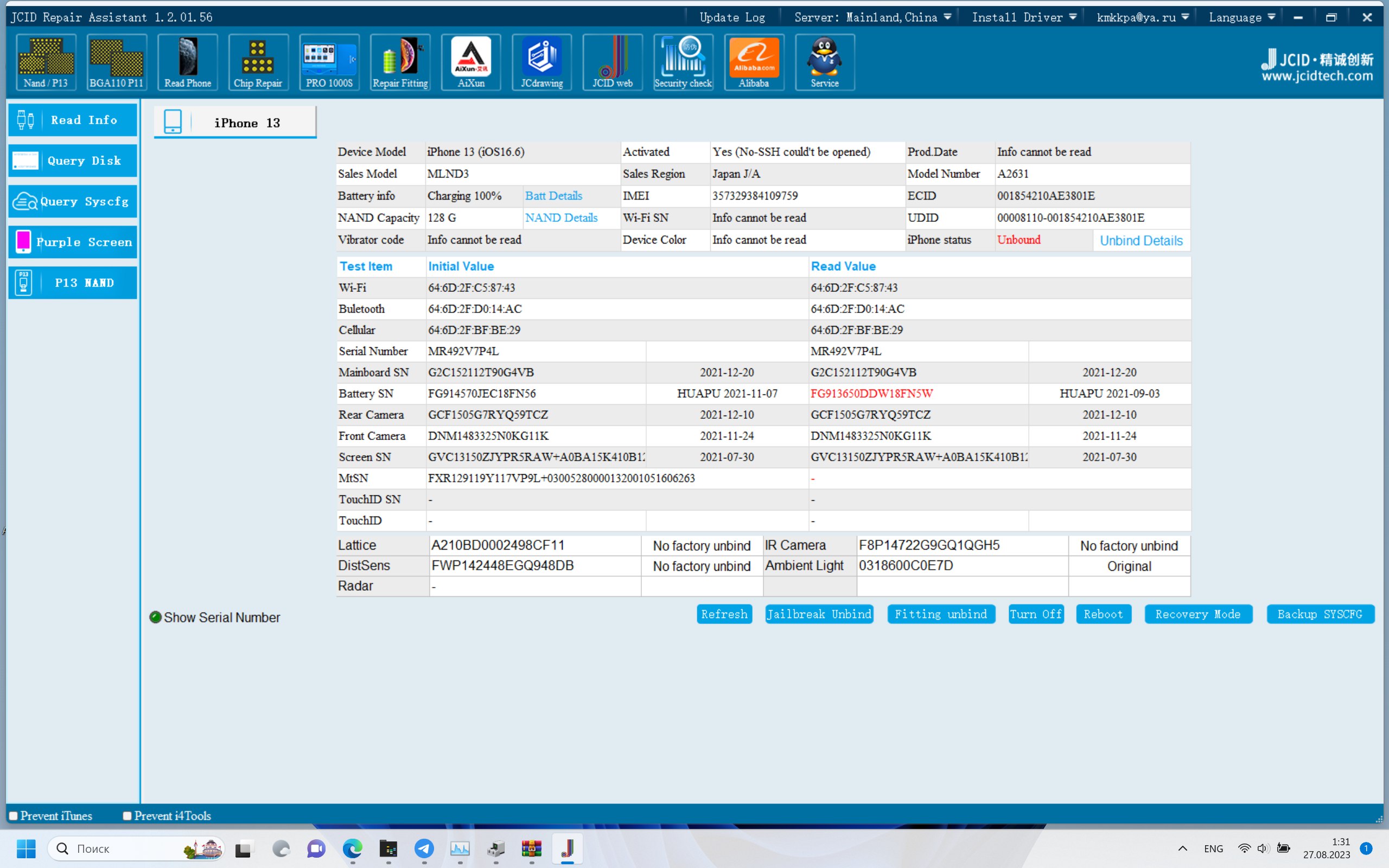Click the Backup SYSCFG button
This screenshot has width=1389, height=868.
pos(1320,614)
